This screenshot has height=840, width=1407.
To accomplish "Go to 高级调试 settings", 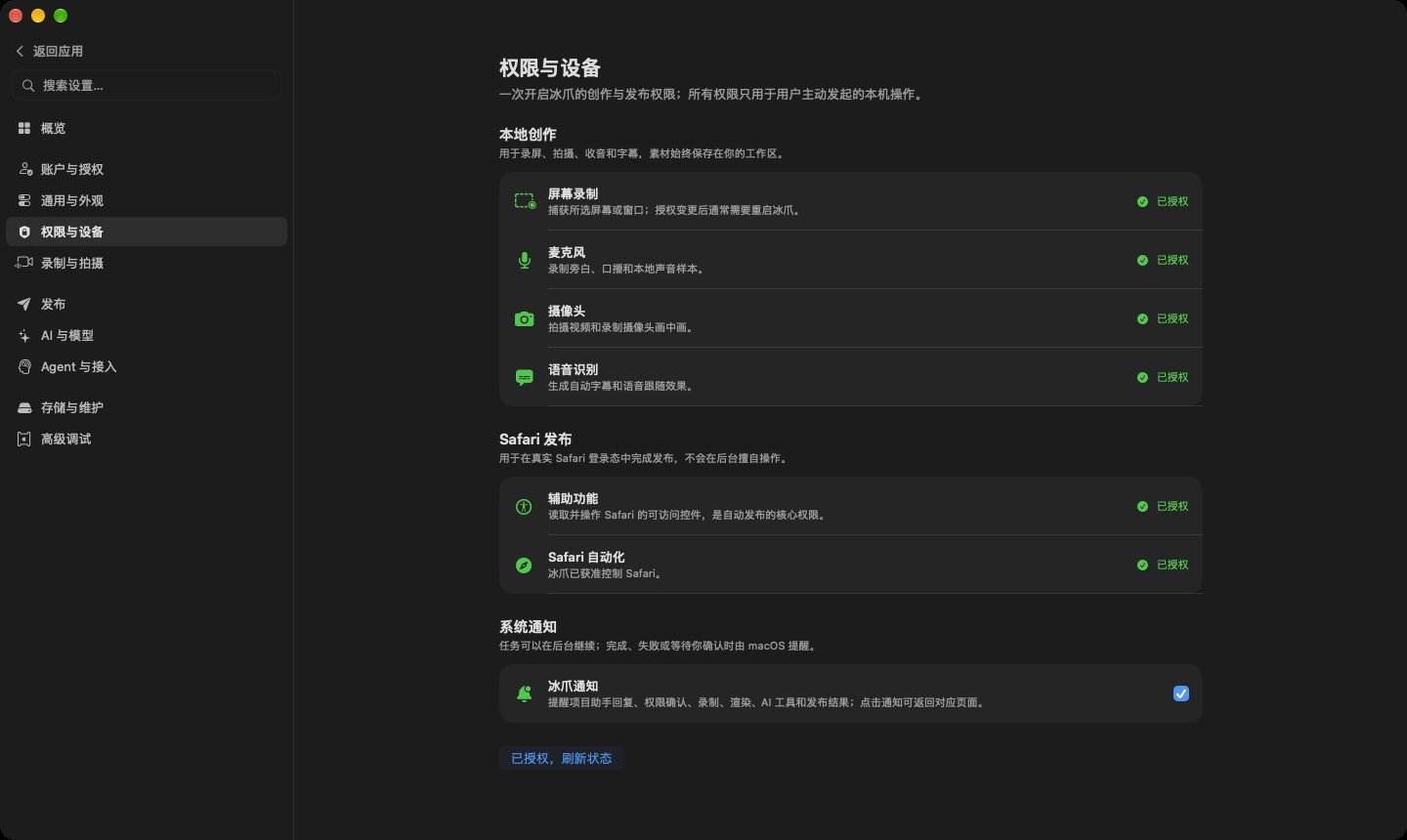I will coord(147,439).
